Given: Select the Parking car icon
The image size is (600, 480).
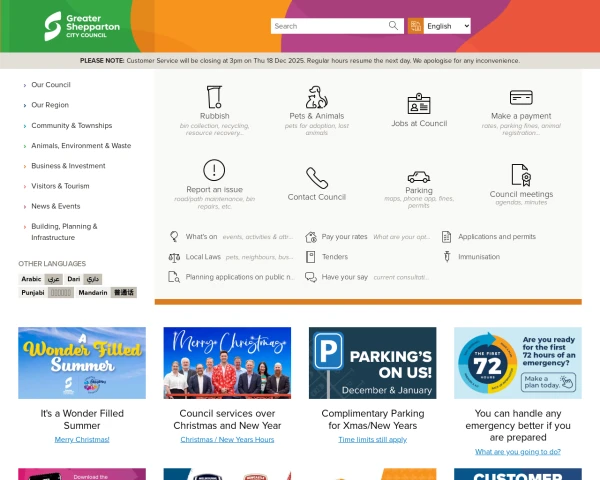Looking at the screenshot, I should 419,177.
